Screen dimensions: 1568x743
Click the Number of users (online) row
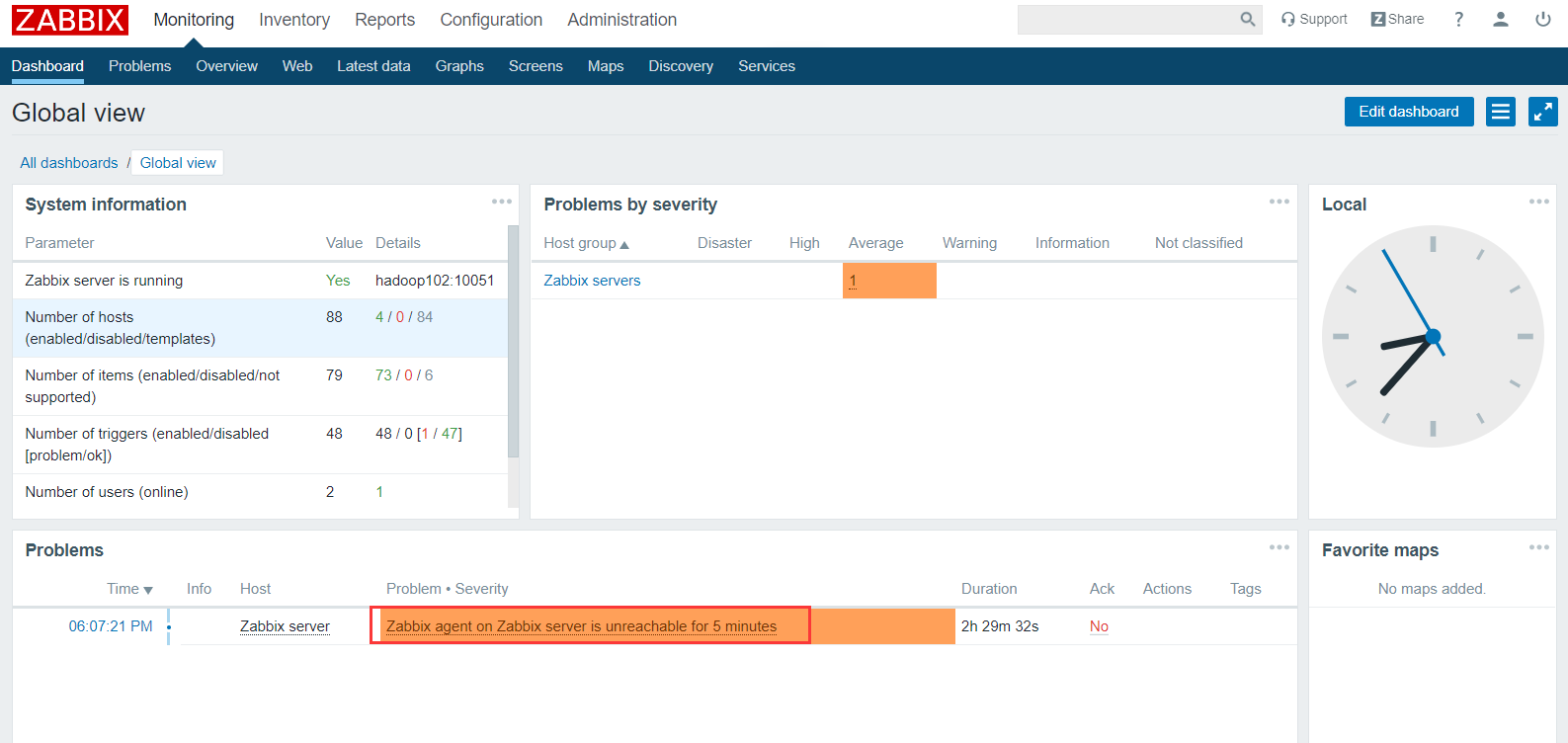click(x=260, y=492)
